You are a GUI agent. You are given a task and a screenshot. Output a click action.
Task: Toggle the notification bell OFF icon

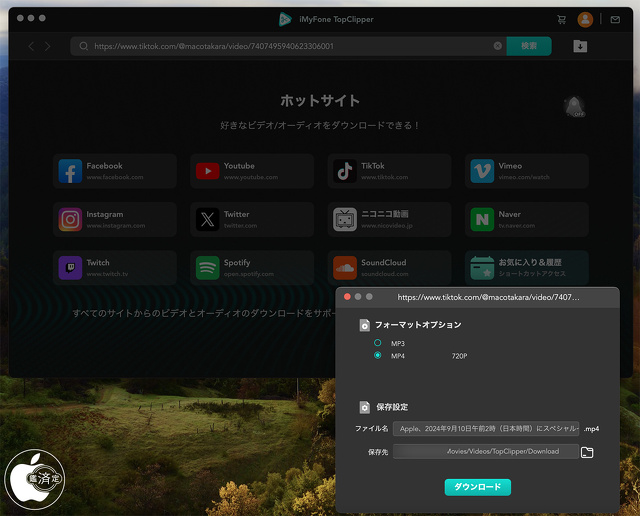pos(575,107)
